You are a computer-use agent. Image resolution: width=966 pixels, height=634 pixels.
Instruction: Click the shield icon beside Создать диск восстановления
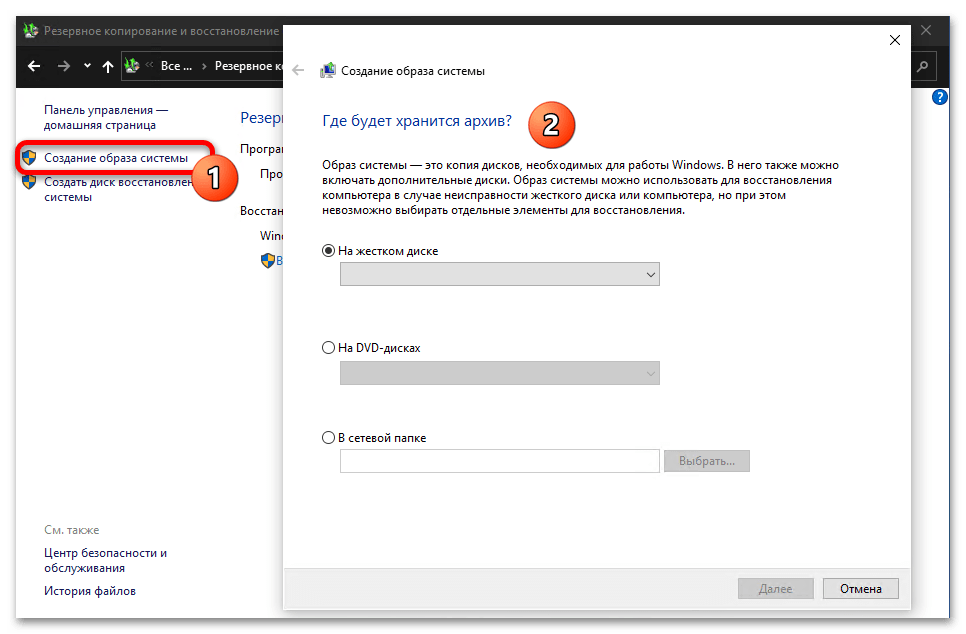(29, 182)
